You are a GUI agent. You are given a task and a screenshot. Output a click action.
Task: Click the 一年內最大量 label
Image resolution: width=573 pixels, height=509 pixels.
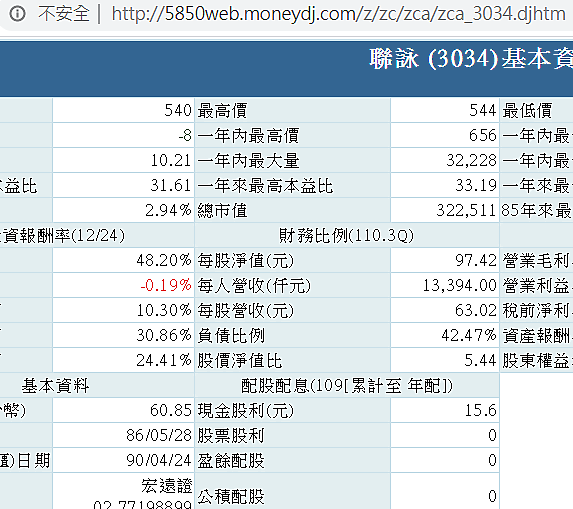248,161
